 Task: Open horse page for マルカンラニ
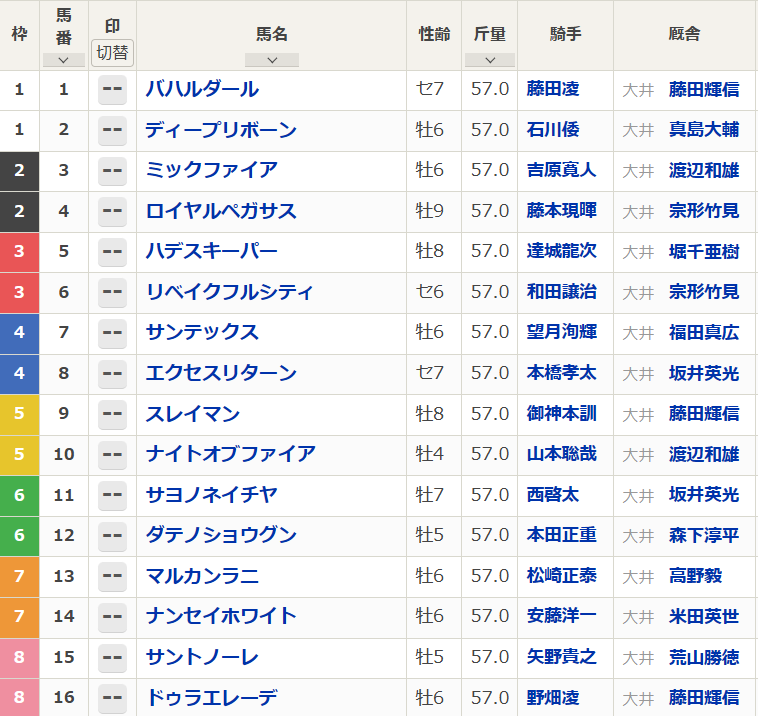point(202,576)
